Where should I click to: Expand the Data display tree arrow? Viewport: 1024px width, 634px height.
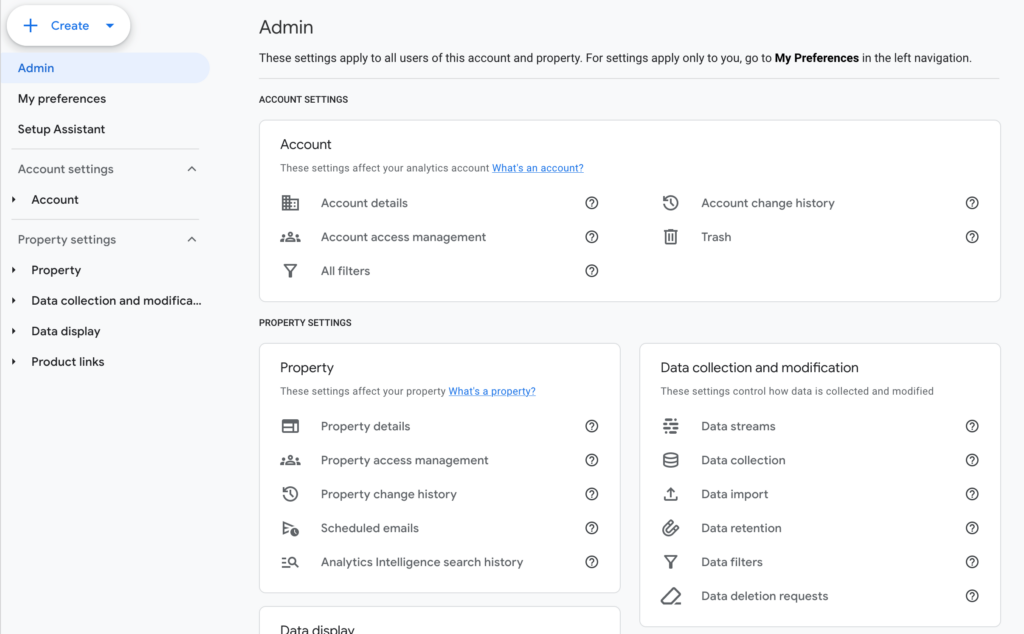click(14, 332)
